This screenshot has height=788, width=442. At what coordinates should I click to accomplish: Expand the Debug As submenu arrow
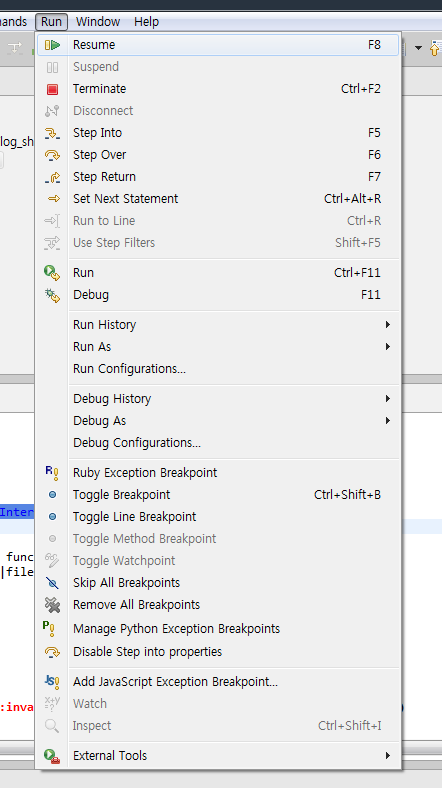[388, 421]
